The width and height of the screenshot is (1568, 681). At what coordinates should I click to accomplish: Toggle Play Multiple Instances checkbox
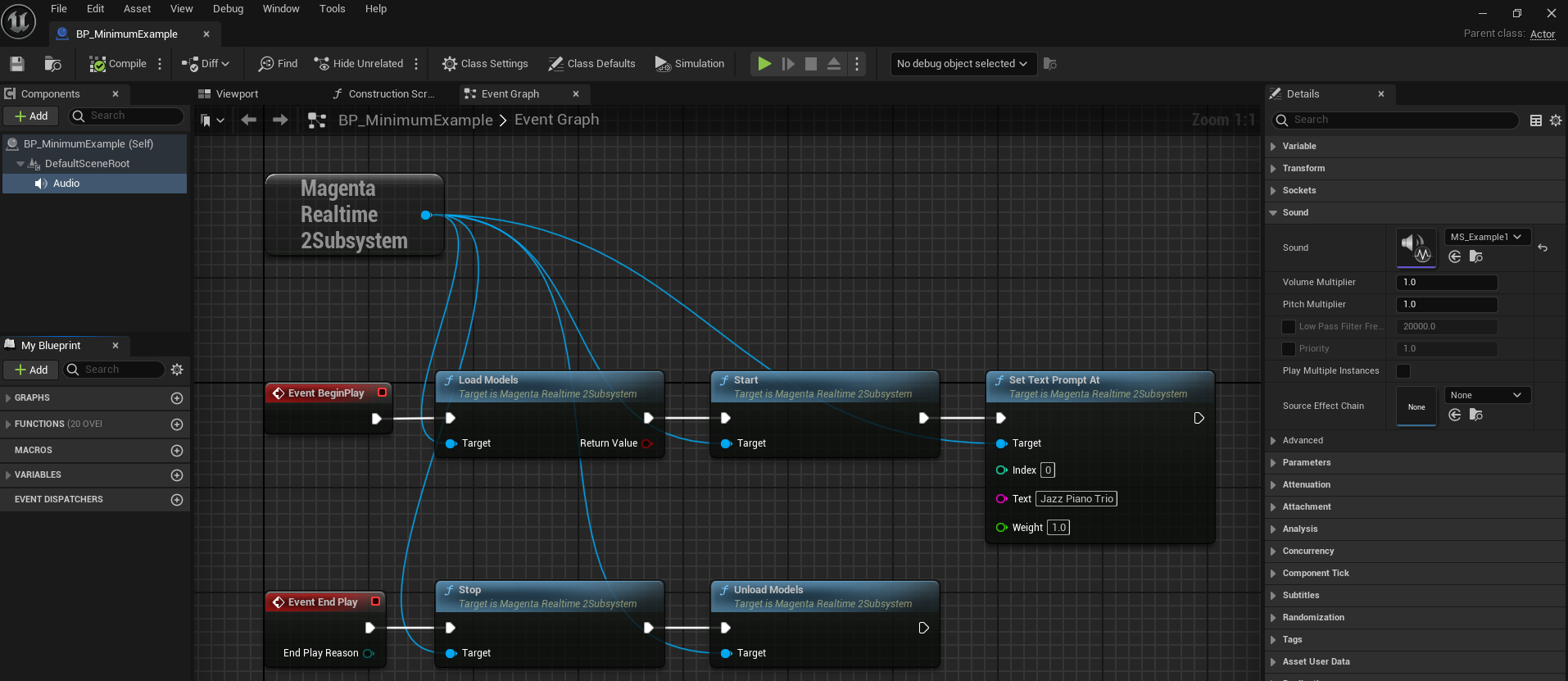(1403, 371)
